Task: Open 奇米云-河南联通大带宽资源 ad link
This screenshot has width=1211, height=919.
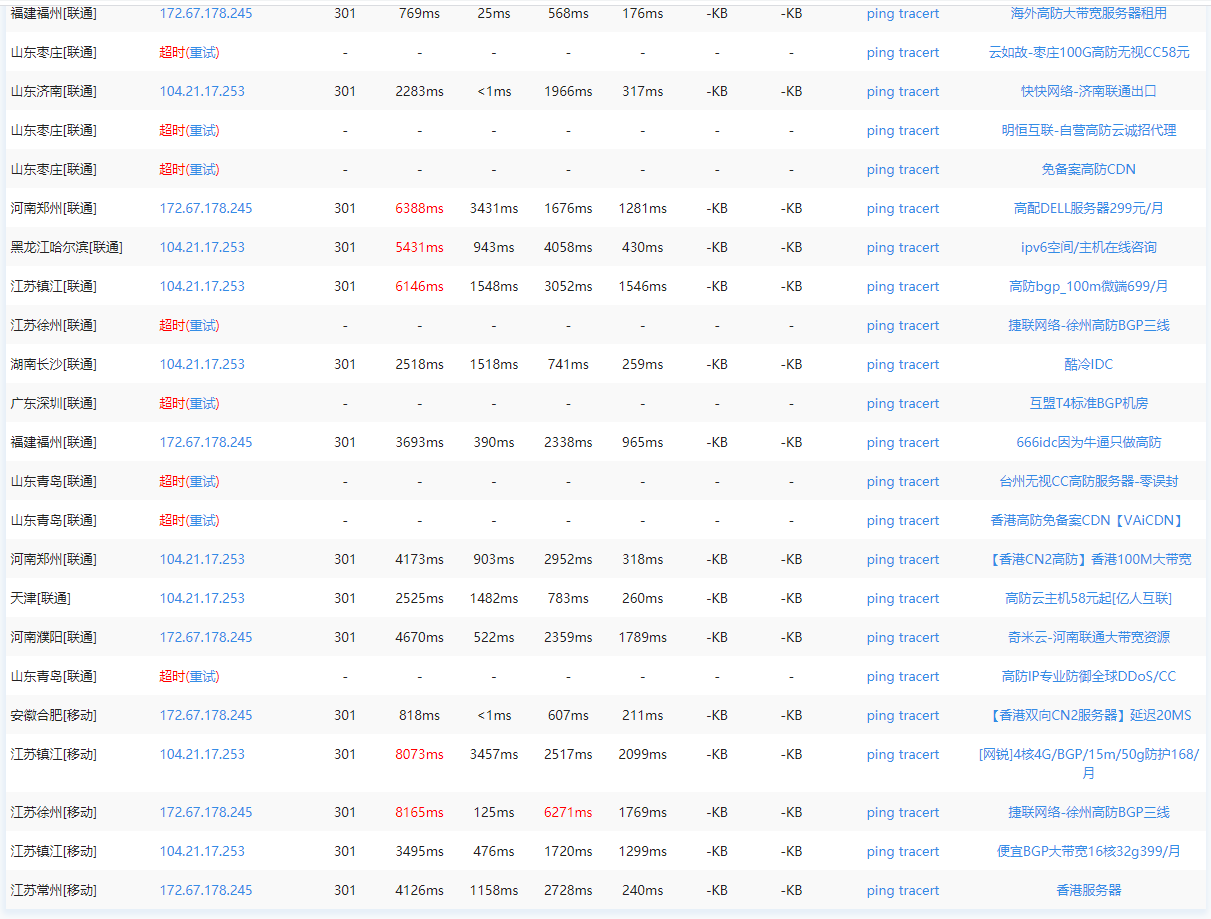Action: point(1088,638)
